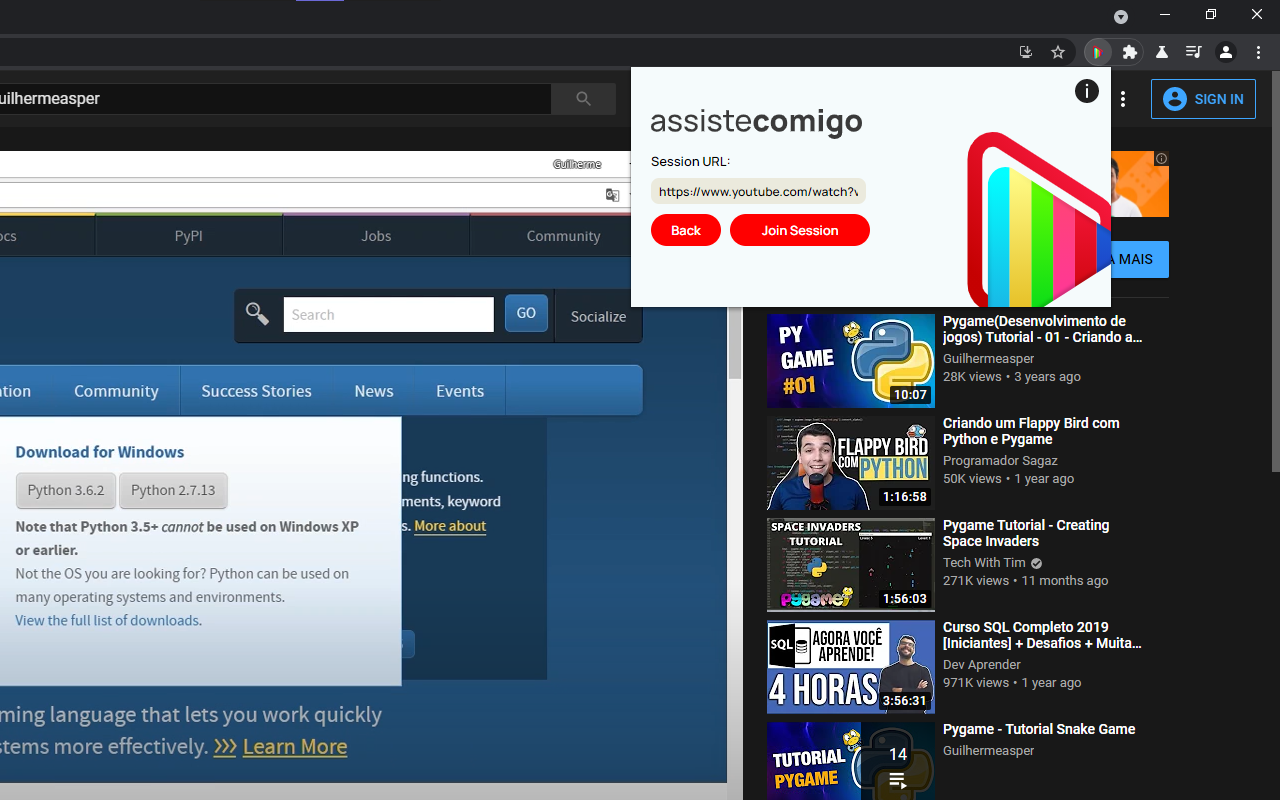
Task: Click the assistecomigo extension icon in Chrome toolbar
Action: (x=1097, y=52)
